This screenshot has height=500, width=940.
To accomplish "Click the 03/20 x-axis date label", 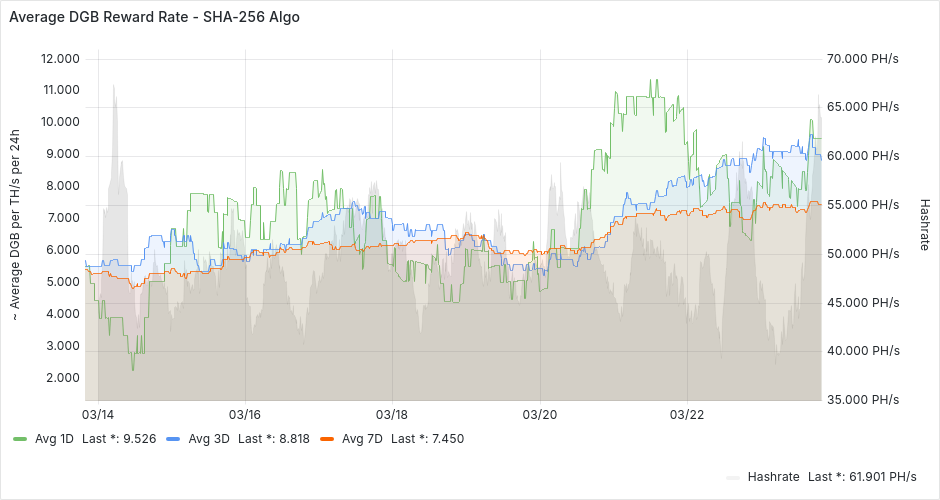I will 540,414.
